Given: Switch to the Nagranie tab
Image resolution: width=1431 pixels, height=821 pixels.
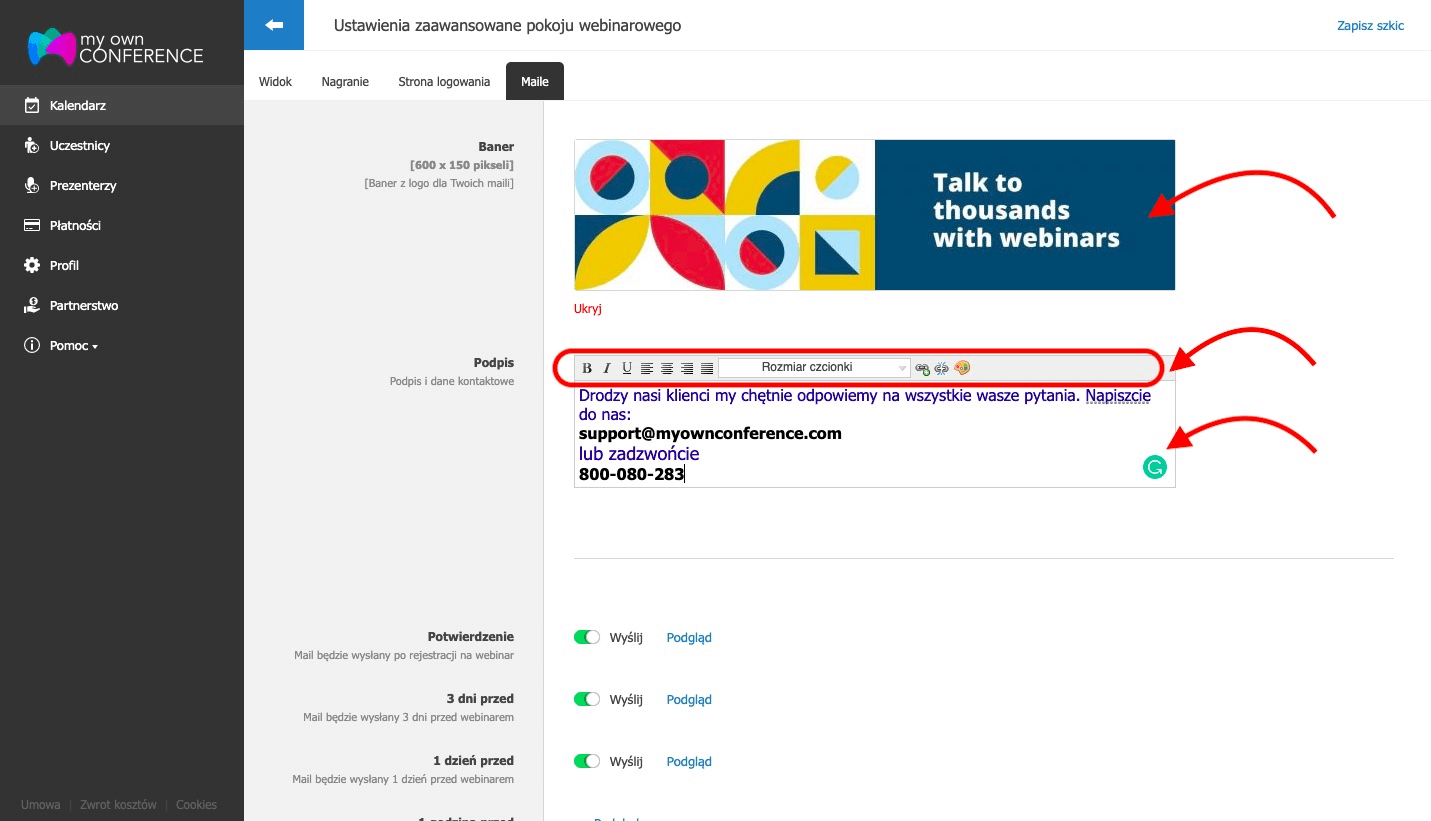Looking at the screenshot, I should 344,81.
